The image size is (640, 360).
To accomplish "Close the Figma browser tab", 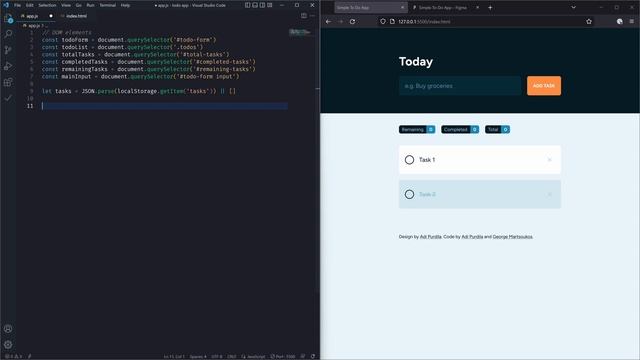I will click(478, 7).
